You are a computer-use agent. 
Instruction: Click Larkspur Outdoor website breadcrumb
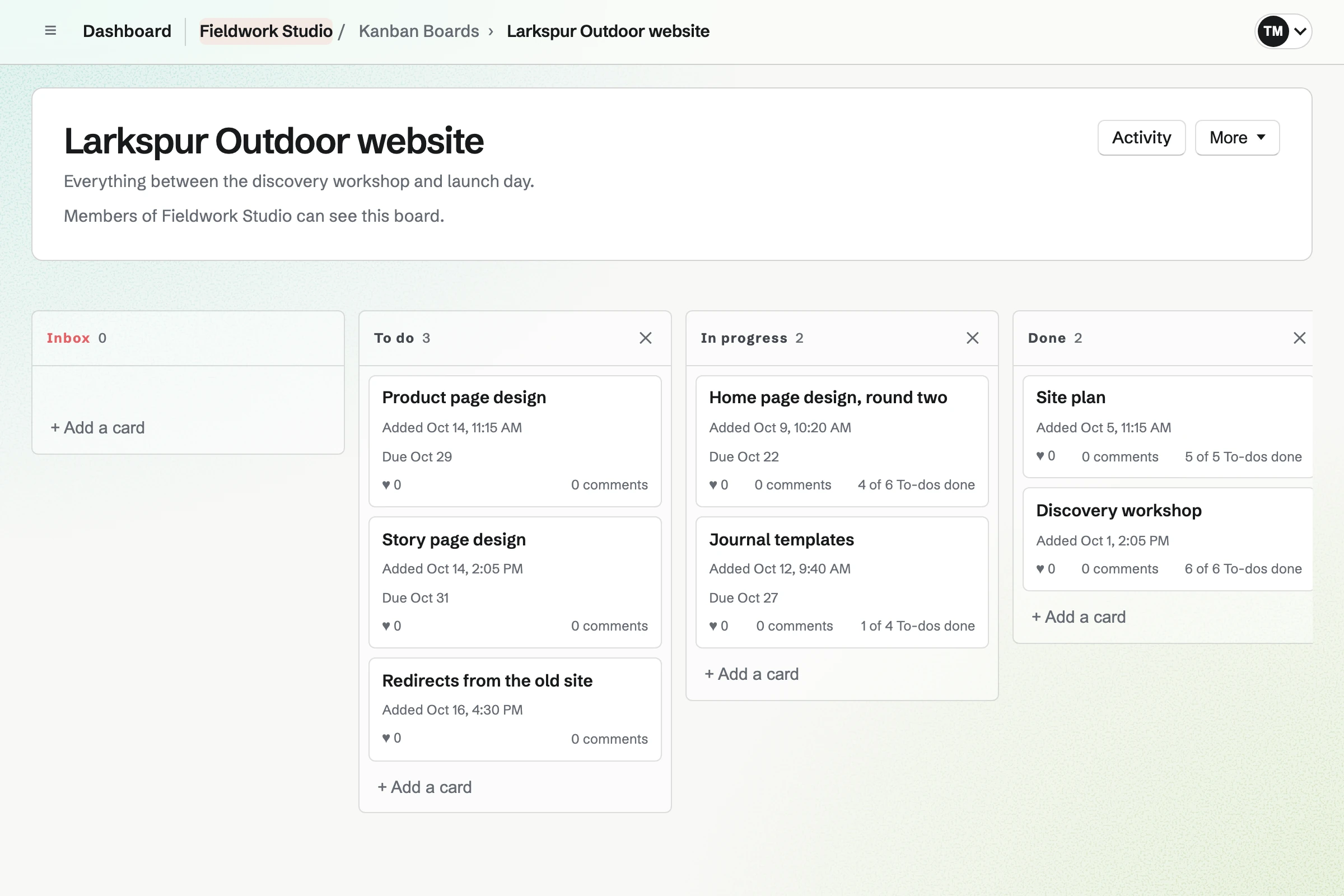pyautogui.click(x=608, y=31)
